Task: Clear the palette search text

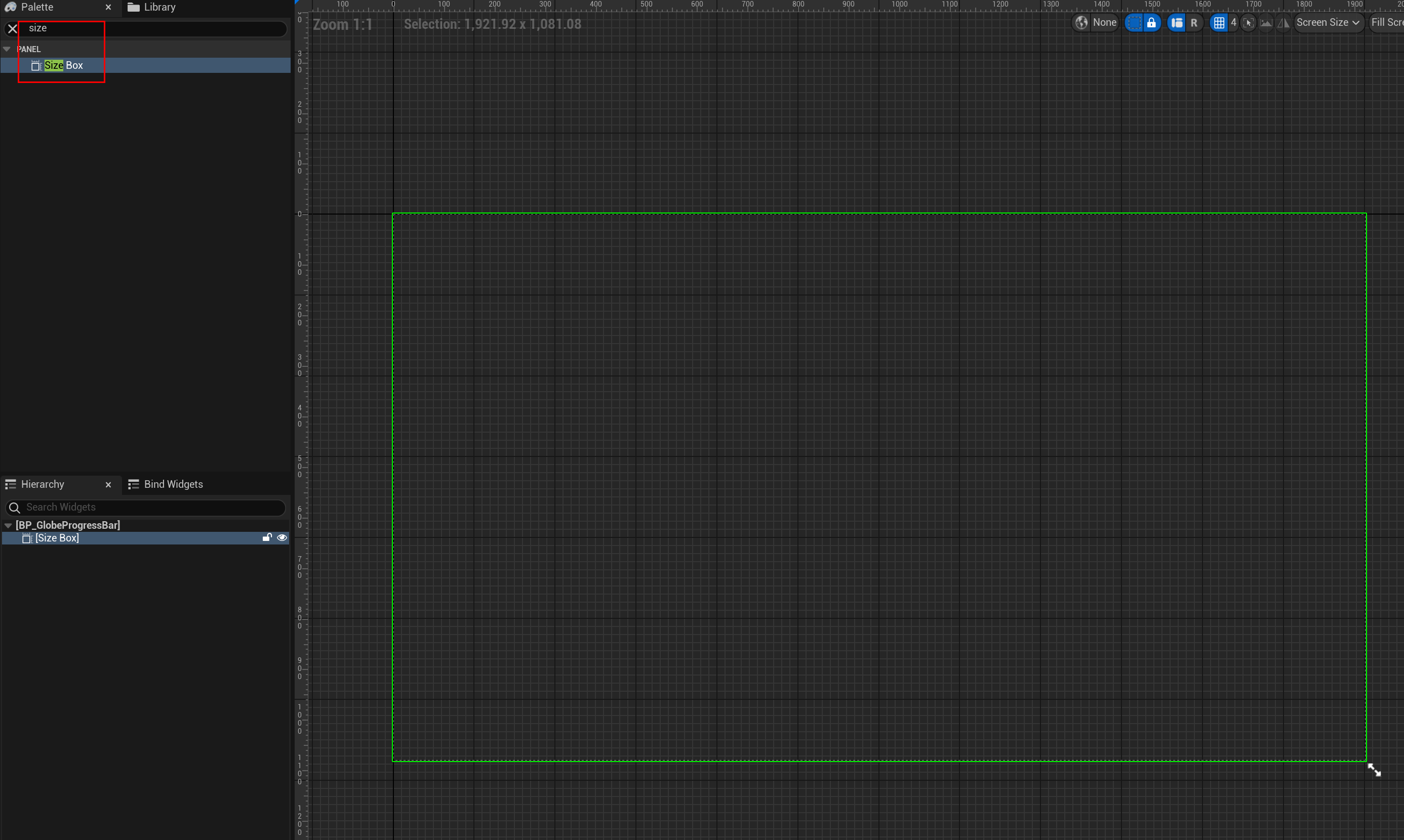Action: click(13, 28)
